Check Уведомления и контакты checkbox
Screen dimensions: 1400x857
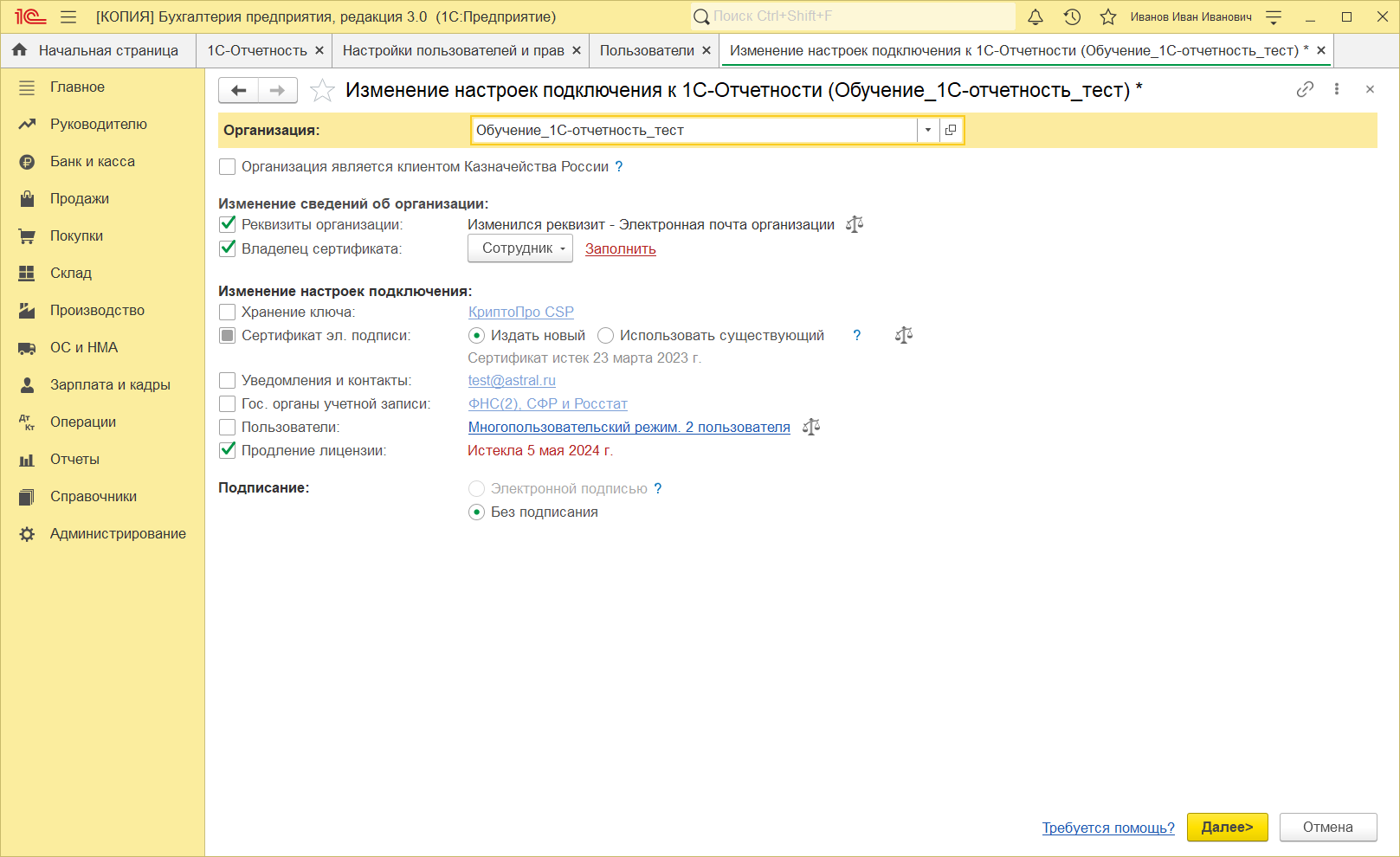click(228, 380)
